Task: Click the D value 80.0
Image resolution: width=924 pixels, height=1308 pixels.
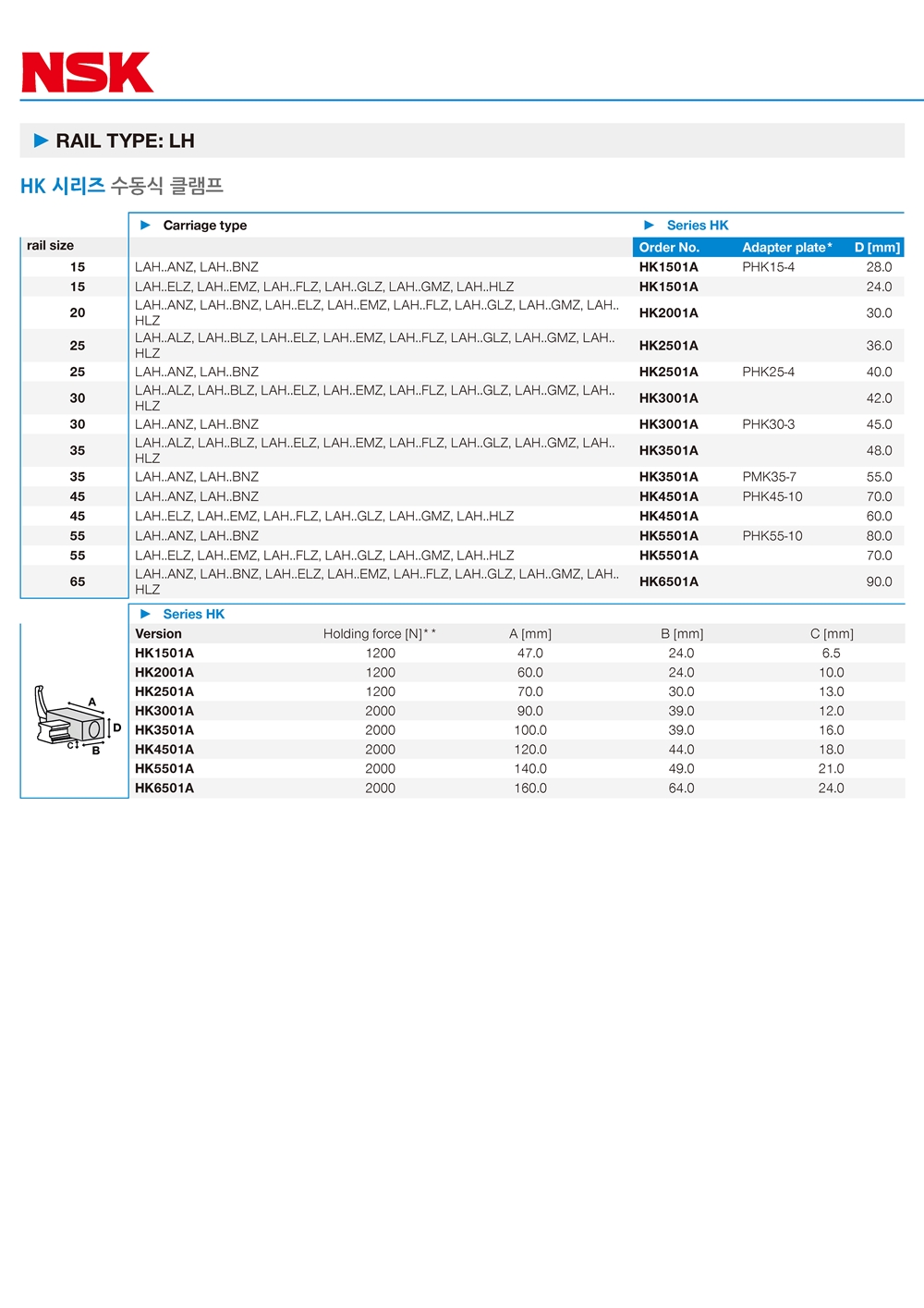Action: [879, 536]
